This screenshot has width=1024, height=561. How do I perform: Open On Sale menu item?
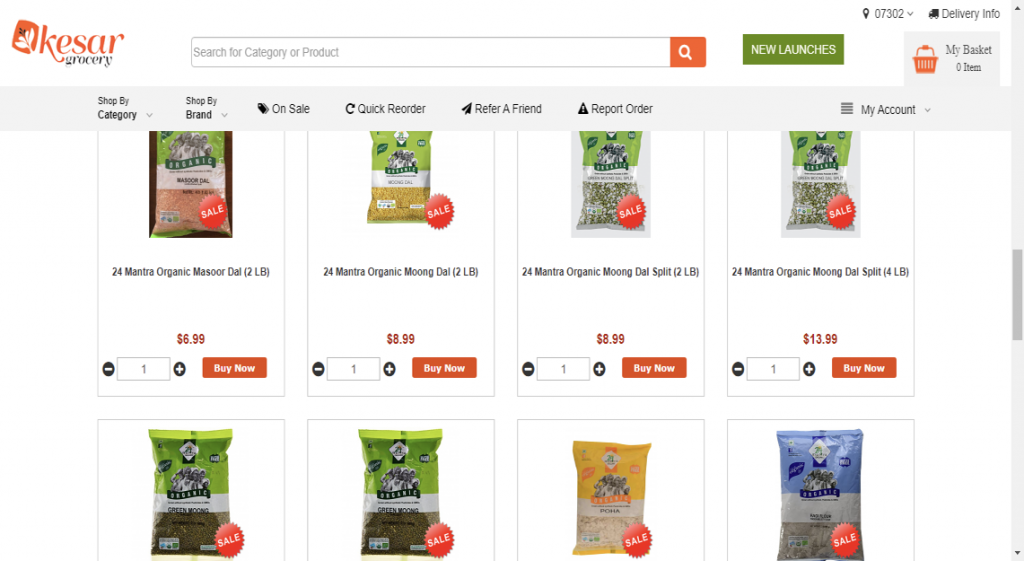tap(283, 109)
